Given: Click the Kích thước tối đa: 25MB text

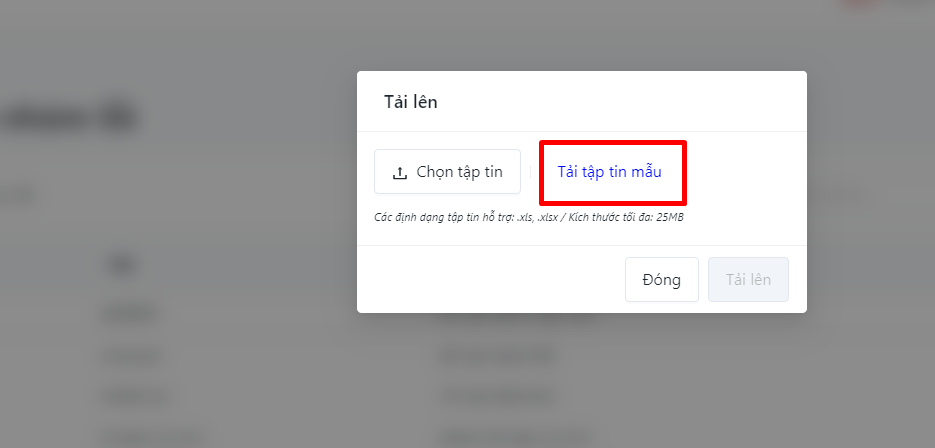Looking at the screenshot, I should (626, 217).
